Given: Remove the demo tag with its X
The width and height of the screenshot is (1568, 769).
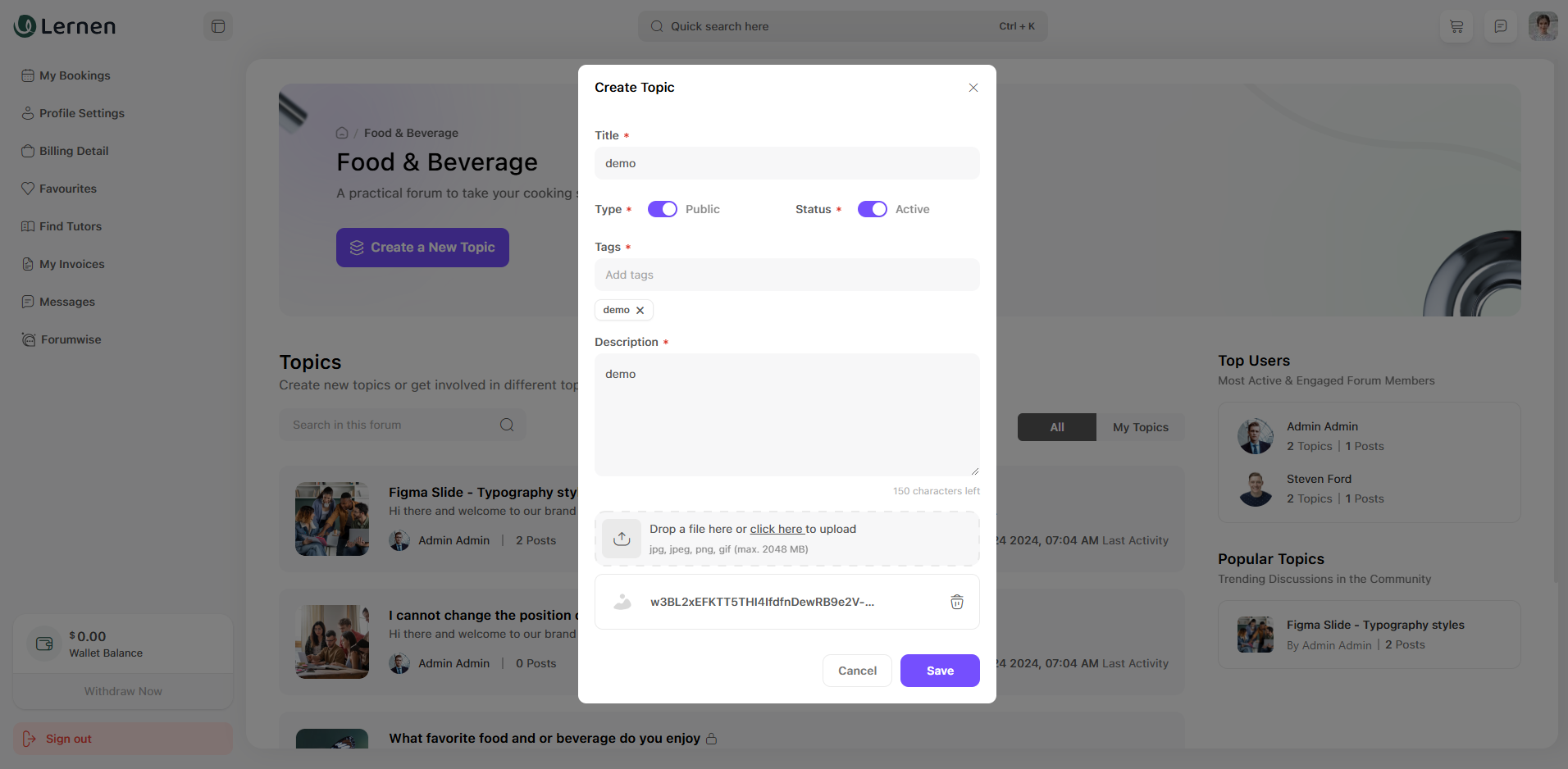Looking at the screenshot, I should (x=640, y=310).
